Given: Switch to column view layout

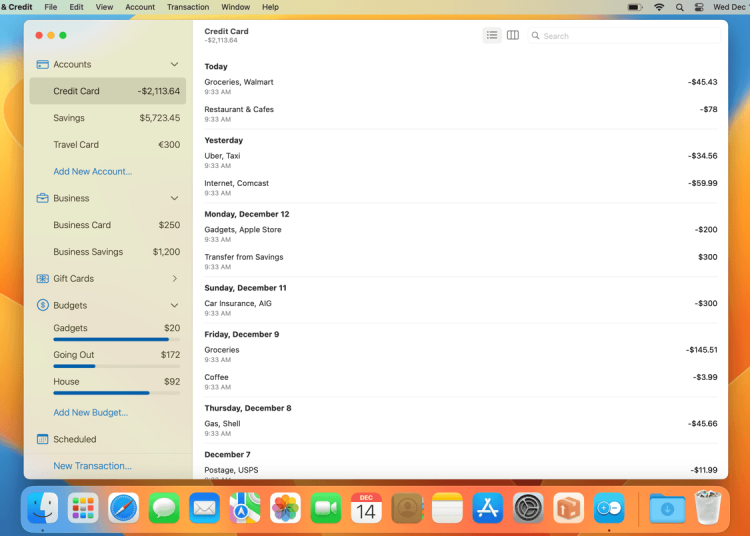Looking at the screenshot, I should point(513,35).
